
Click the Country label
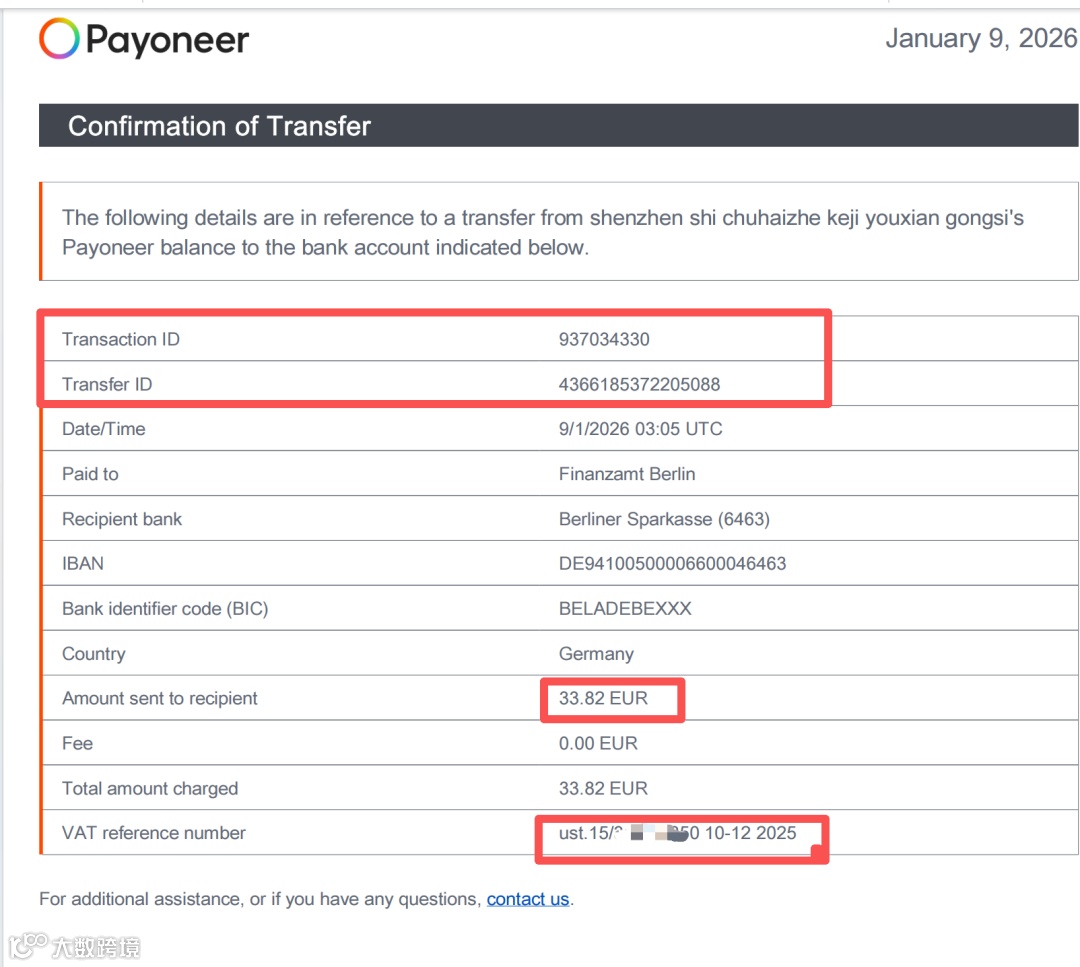coord(94,654)
